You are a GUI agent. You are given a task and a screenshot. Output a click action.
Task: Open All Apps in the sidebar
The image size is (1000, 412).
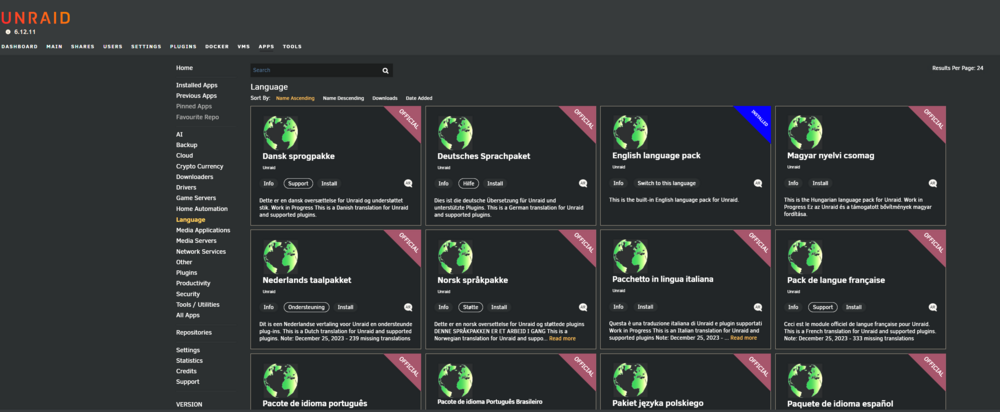coord(188,315)
